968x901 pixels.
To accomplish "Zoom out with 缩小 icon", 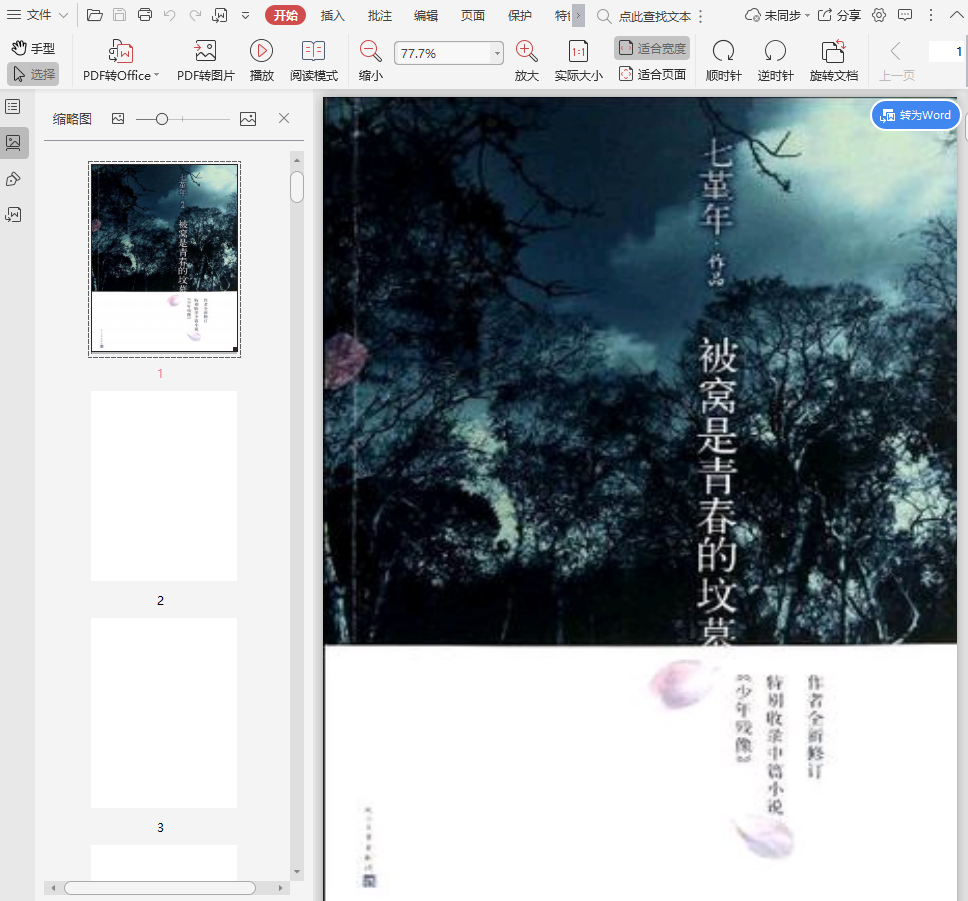I will [370, 52].
